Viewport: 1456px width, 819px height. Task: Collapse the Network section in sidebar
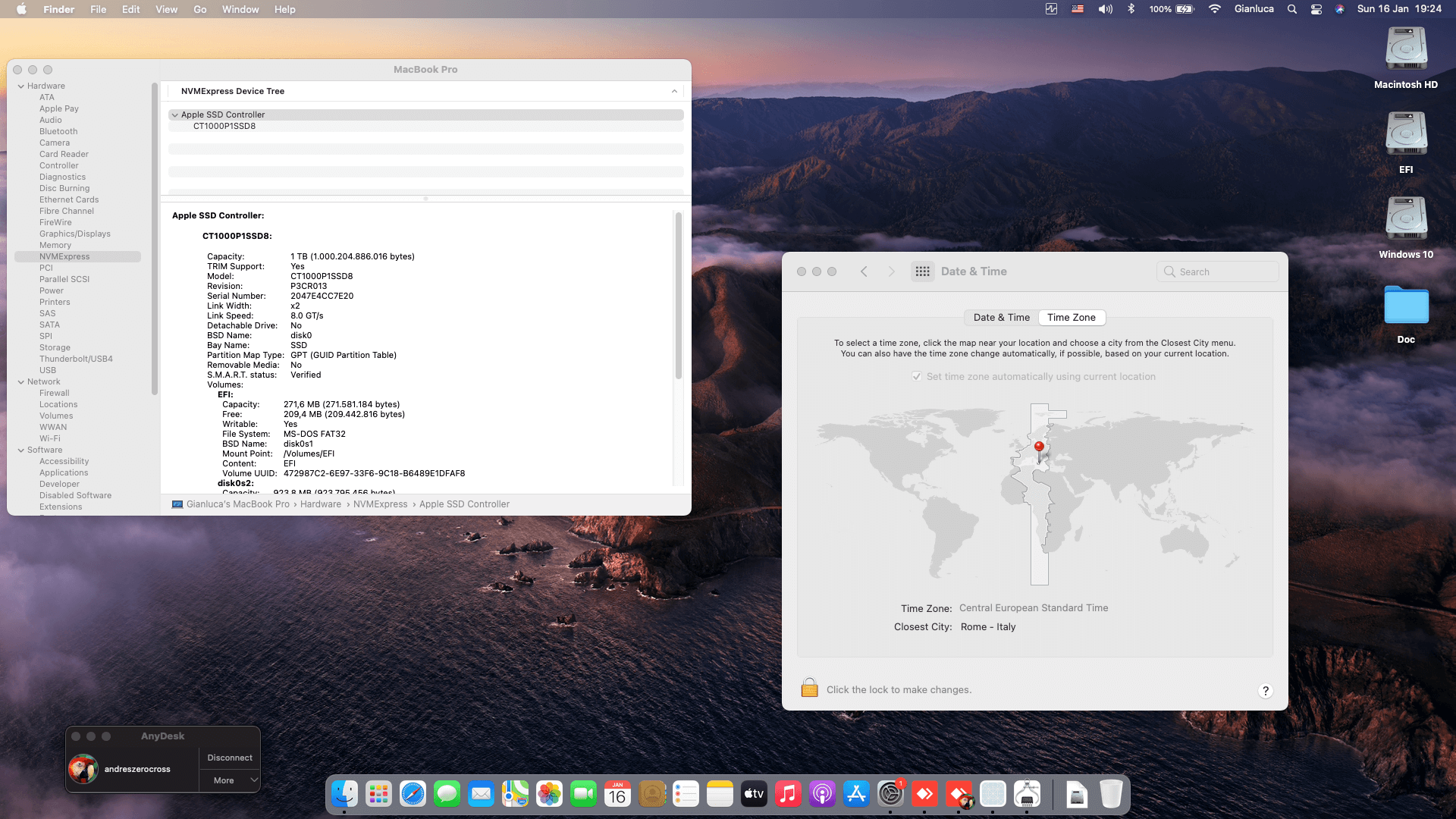pos(21,381)
